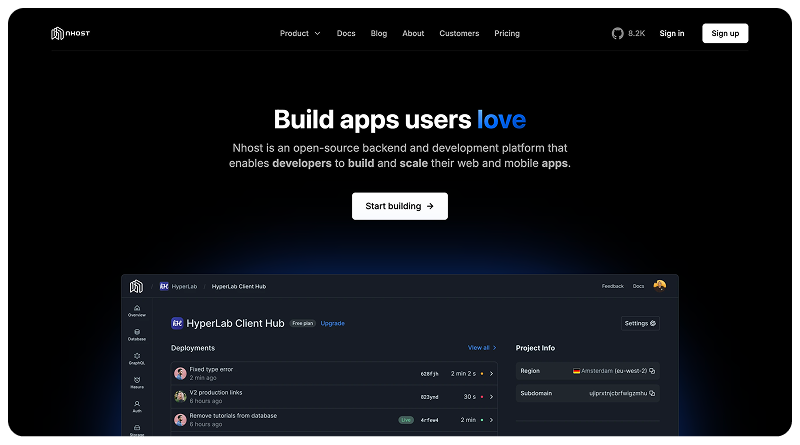The height and width of the screenshot is (445, 800).
Task: Click the user avatar in the dashboard
Action: click(660, 285)
